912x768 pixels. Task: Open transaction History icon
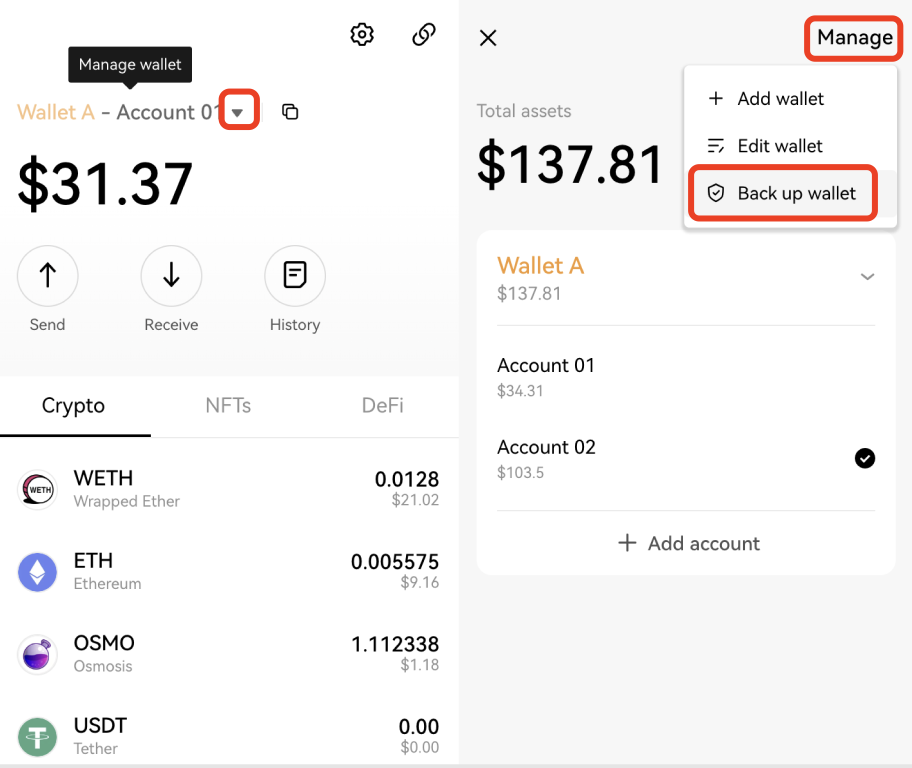(294, 275)
